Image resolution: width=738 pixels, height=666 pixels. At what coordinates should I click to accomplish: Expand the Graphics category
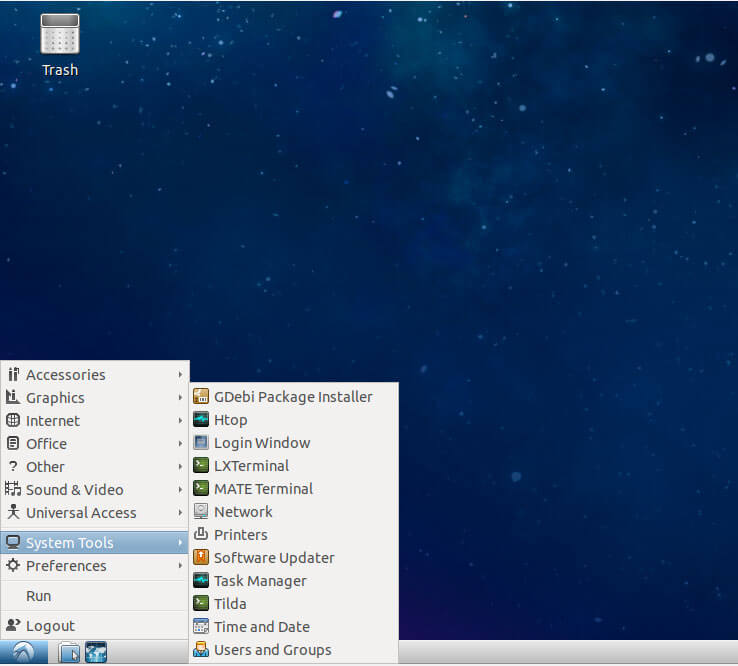coord(95,398)
